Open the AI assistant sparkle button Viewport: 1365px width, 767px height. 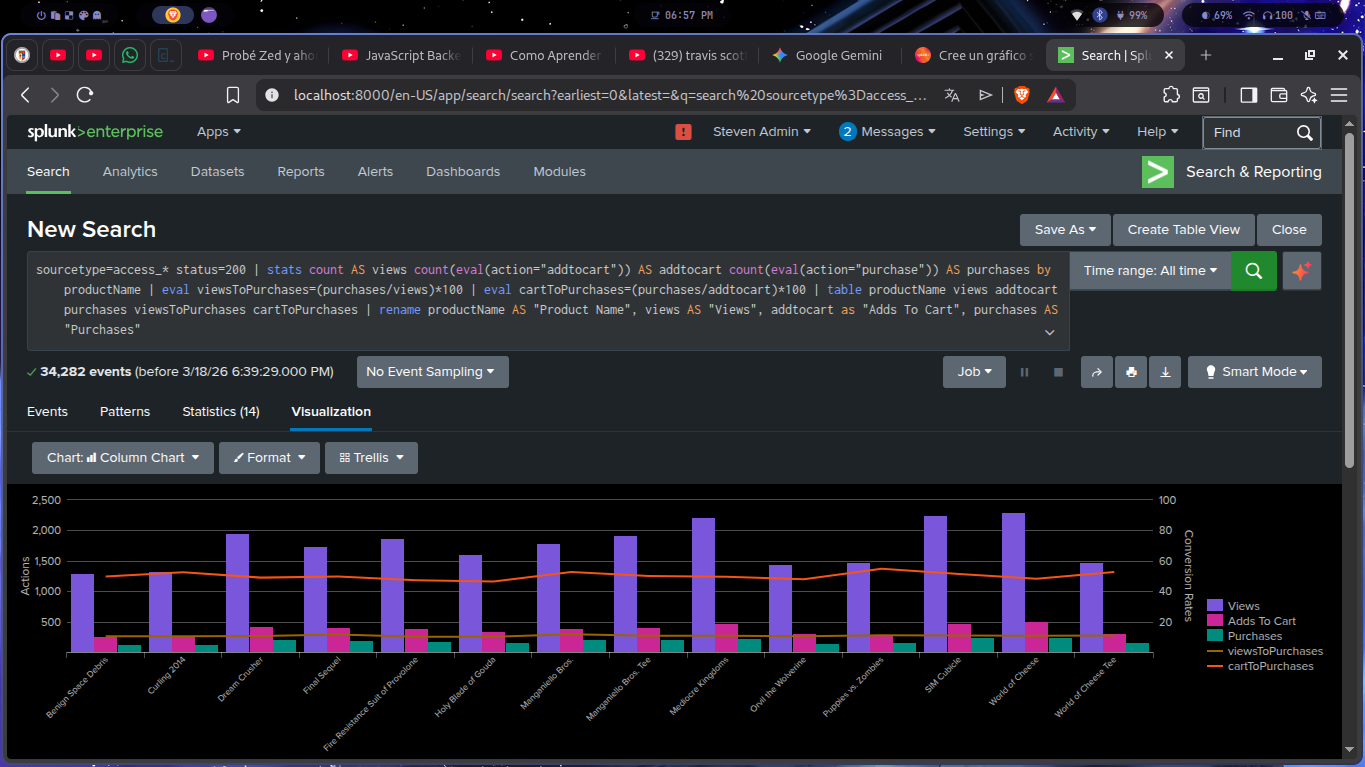(x=1301, y=271)
